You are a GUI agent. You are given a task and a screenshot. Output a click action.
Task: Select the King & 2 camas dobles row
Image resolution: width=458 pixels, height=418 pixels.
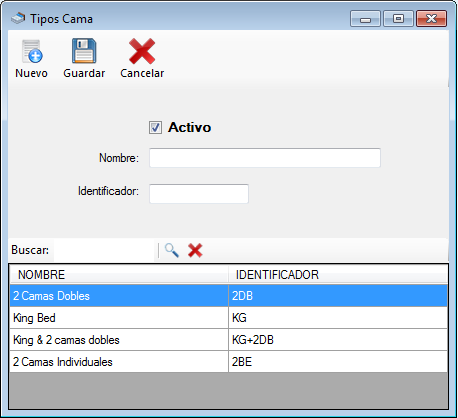coord(228,340)
